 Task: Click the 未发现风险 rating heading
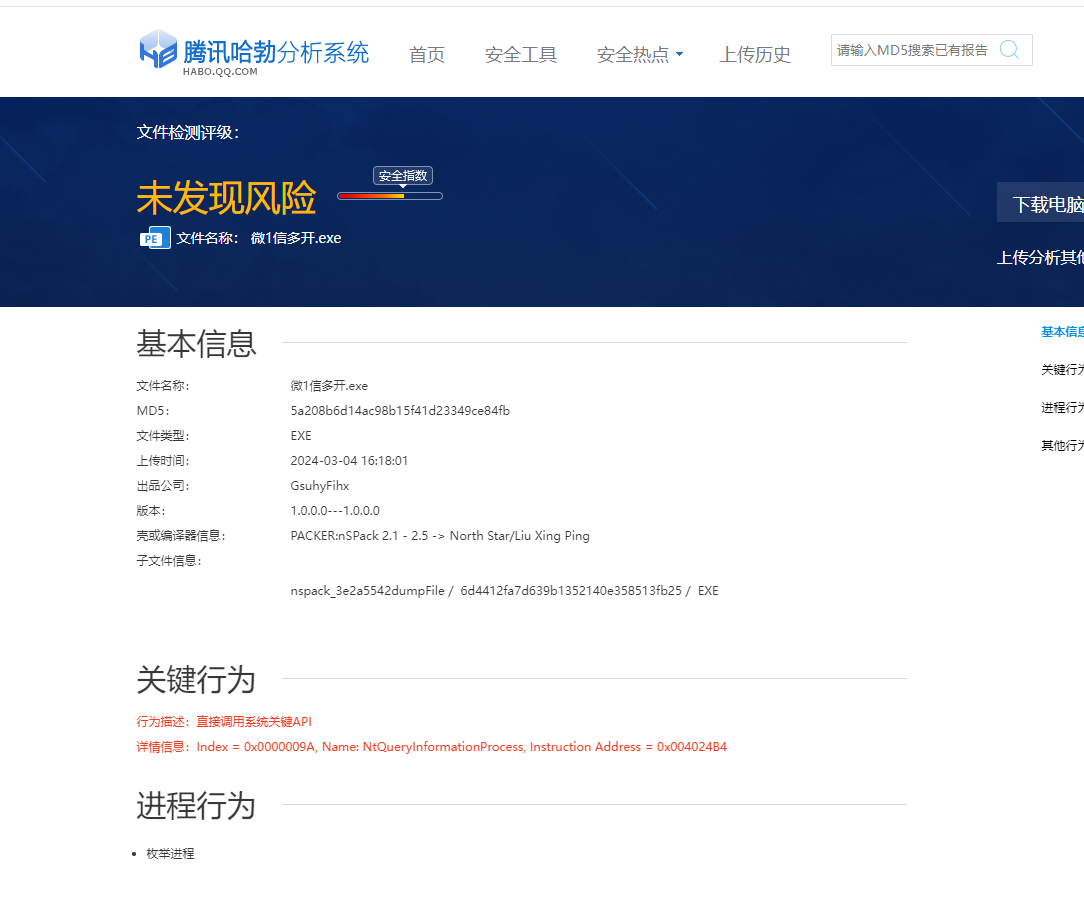click(227, 198)
